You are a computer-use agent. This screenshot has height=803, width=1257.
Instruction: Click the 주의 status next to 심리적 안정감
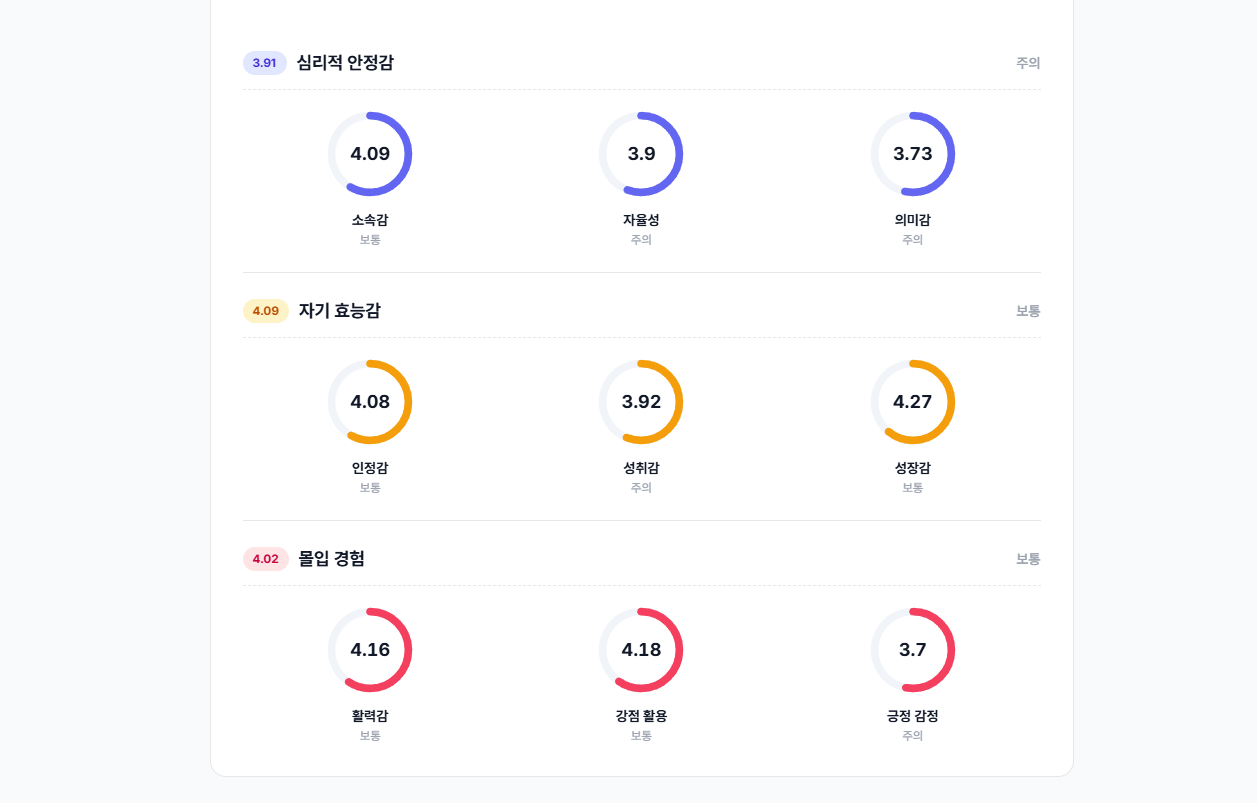point(1030,62)
